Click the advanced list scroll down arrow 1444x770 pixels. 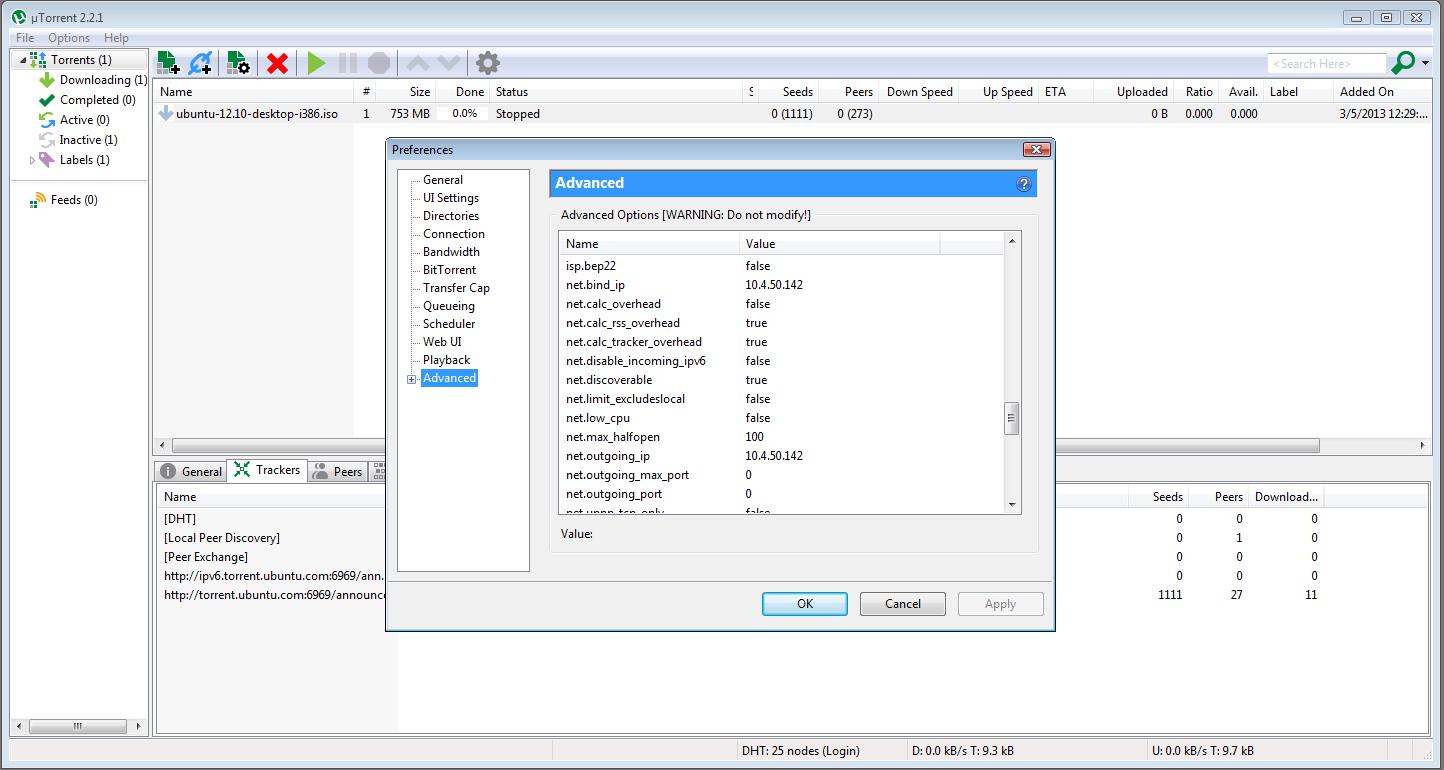(1012, 506)
